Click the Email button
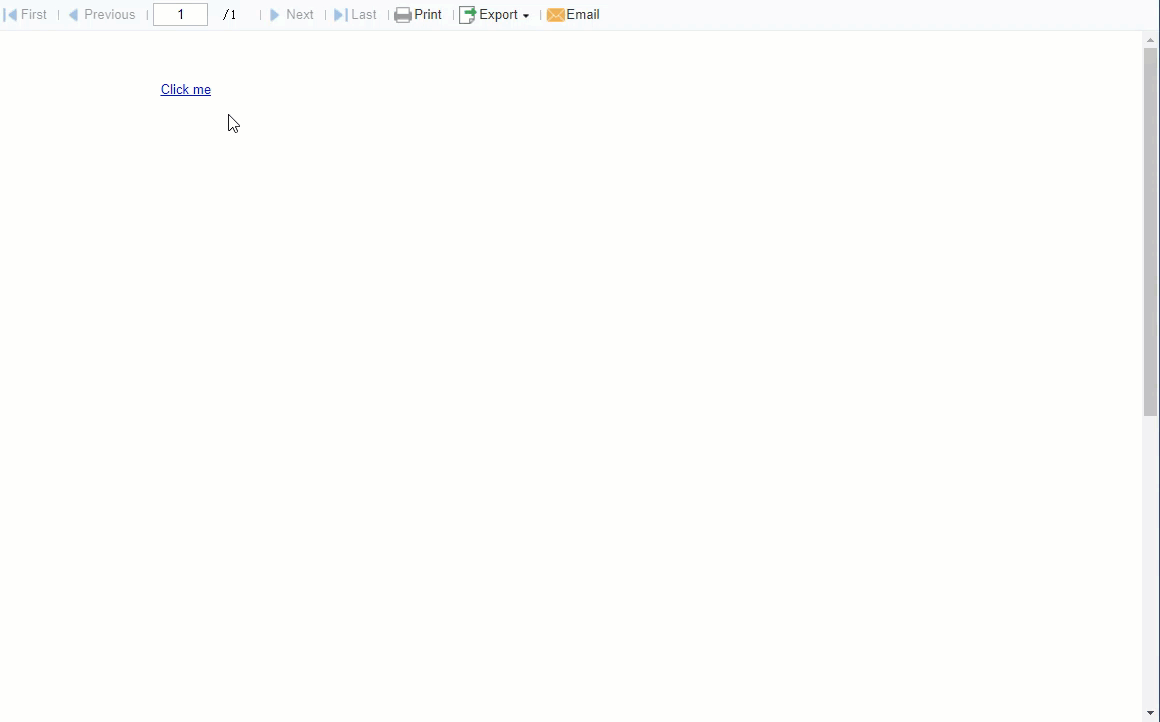Viewport: 1160px width, 722px height. point(583,14)
